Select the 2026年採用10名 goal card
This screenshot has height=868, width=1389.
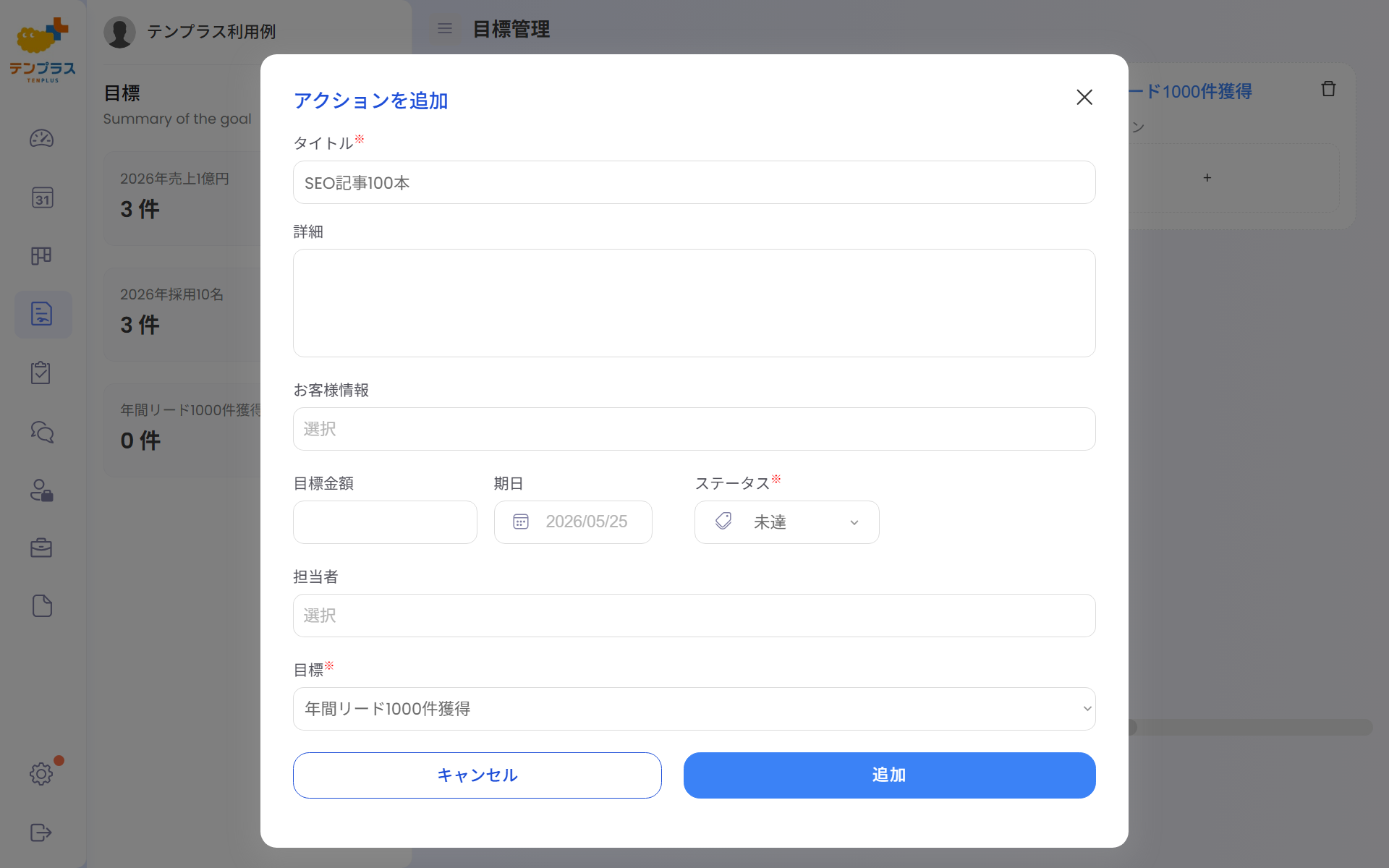click(x=182, y=314)
